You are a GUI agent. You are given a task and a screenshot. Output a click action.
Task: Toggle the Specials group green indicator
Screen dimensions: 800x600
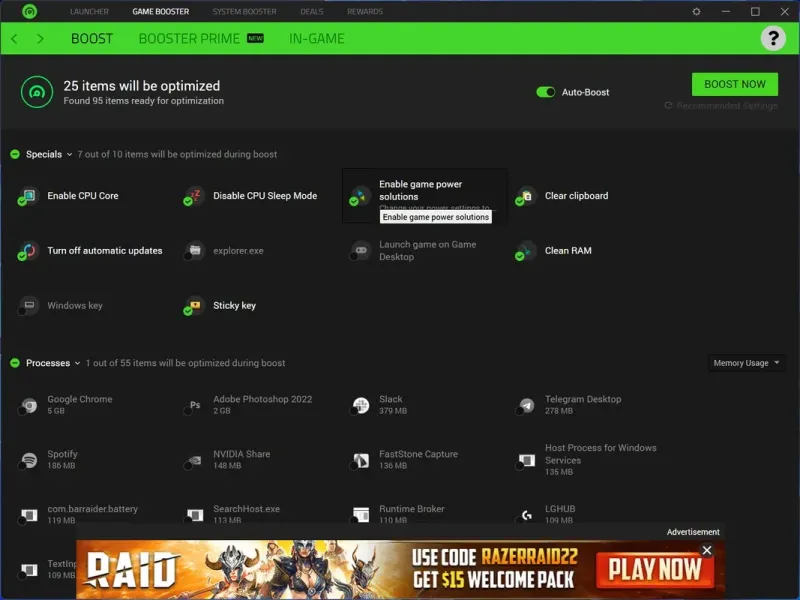pos(15,154)
